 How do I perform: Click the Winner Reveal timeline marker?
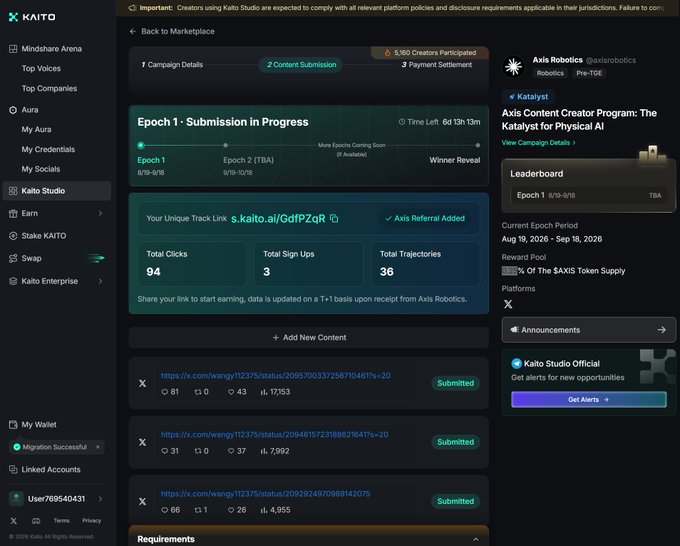[477, 145]
